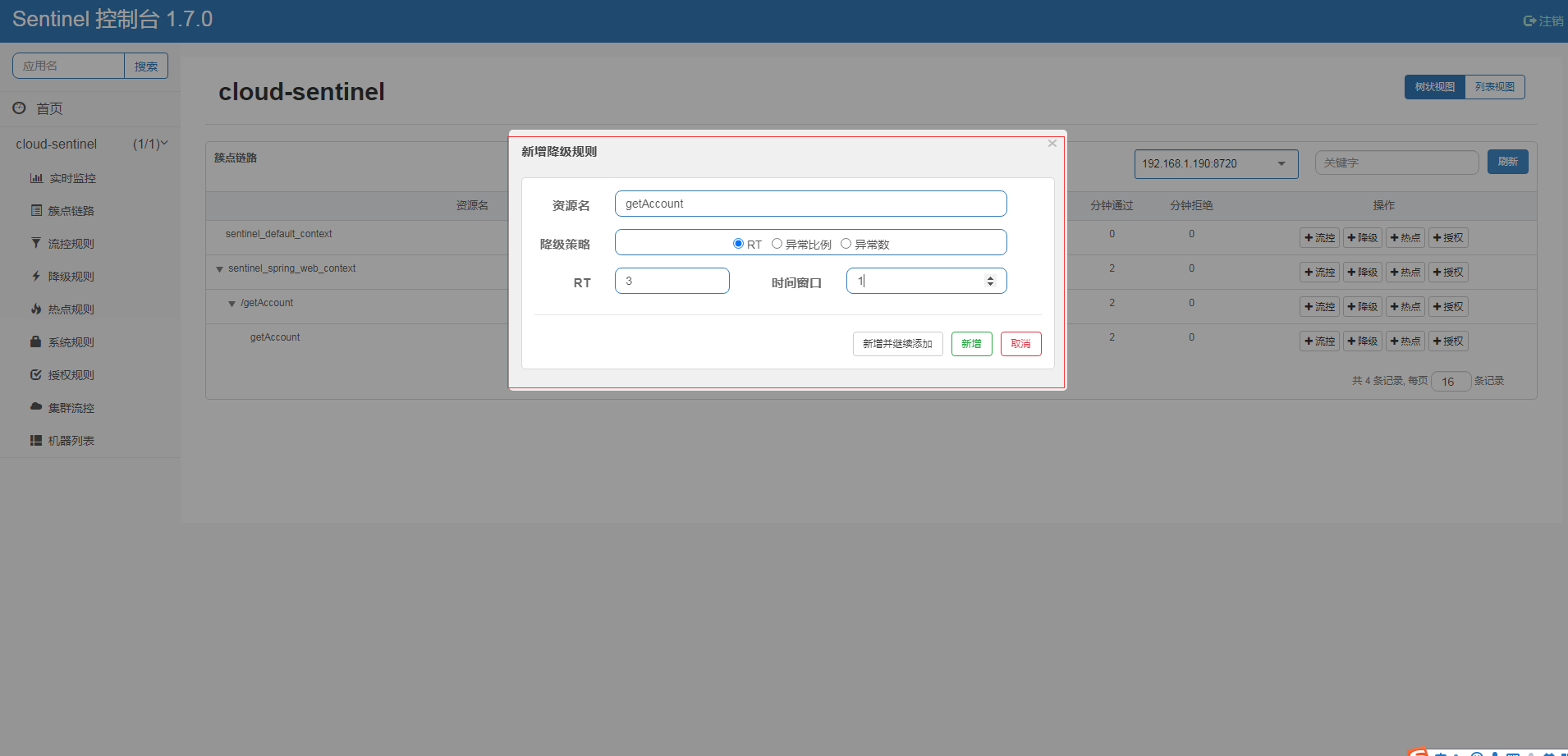Image resolution: width=1568 pixels, height=756 pixels.
Task: Click the 关键字 keyword input
Action: 1396,163
